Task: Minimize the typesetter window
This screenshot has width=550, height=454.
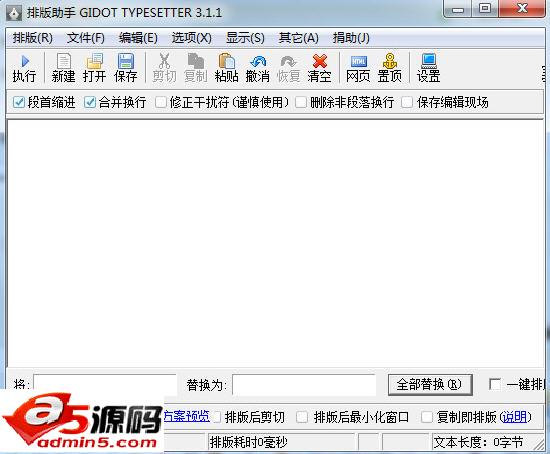Action: [457, 8]
